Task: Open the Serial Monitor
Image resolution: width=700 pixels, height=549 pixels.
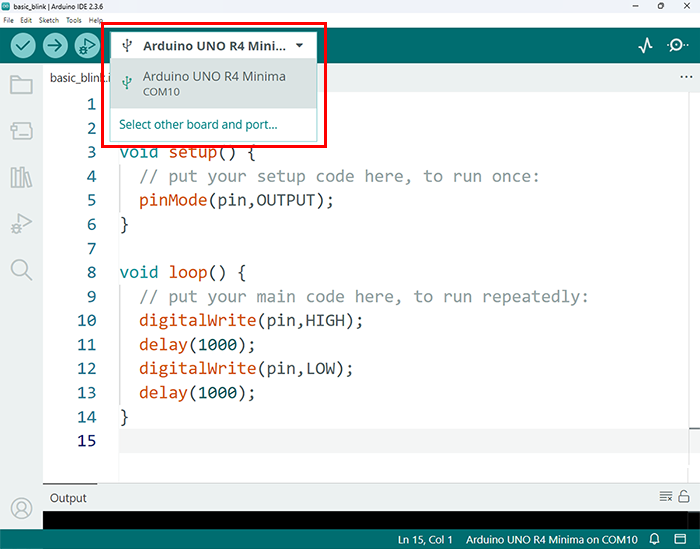Action: pos(677,45)
